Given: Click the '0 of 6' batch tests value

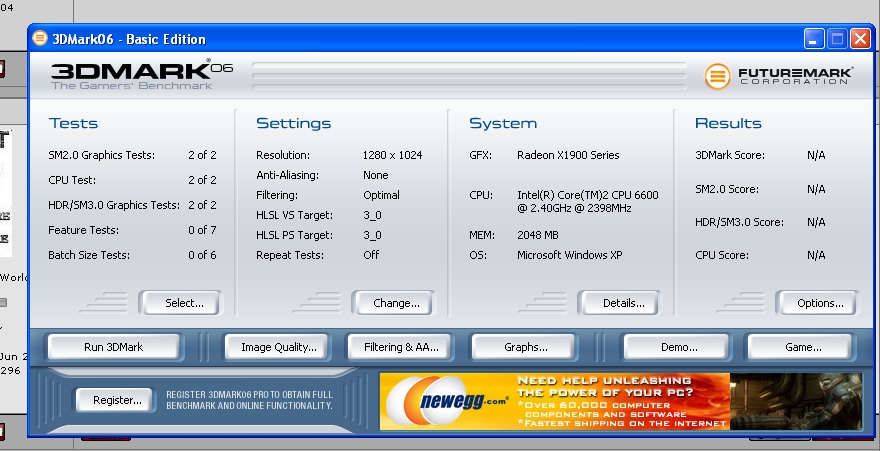Looking at the screenshot, I should tap(202, 255).
